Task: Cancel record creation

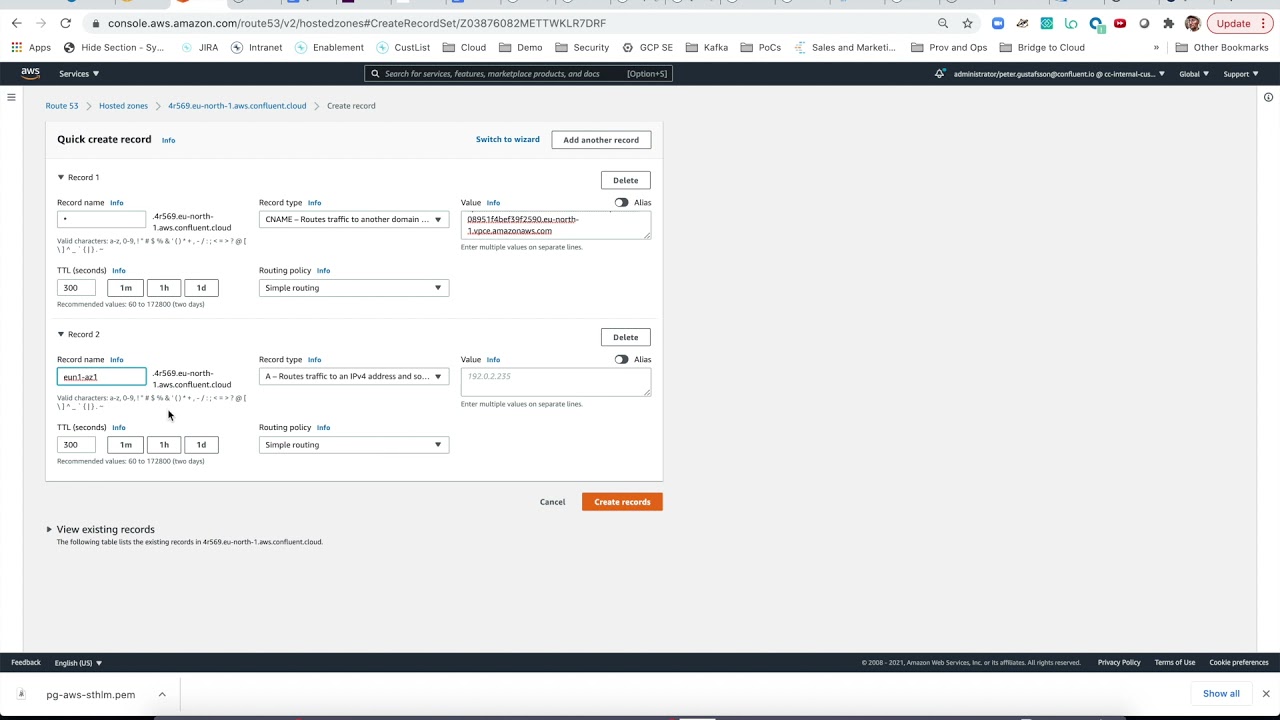Action: (x=552, y=502)
